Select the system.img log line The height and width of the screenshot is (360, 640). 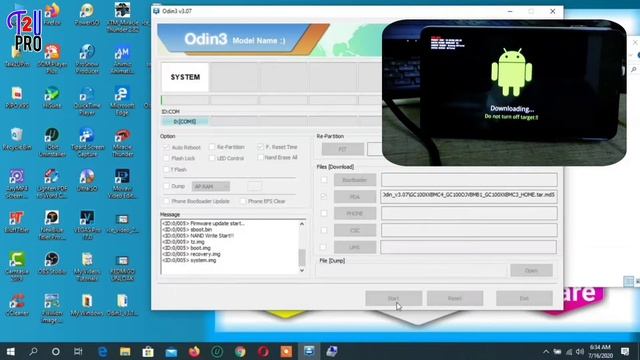tap(189, 260)
